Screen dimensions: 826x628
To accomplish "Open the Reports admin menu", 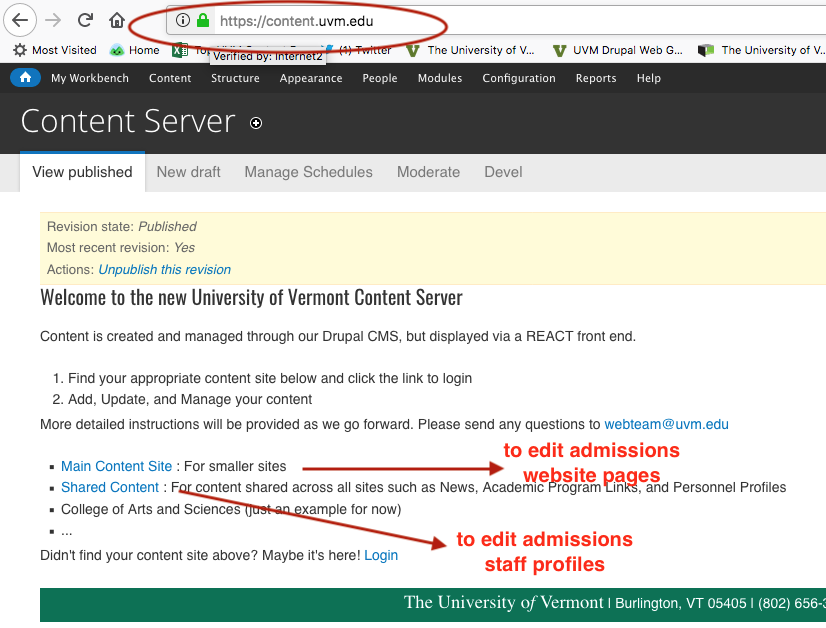I will point(596,78).
